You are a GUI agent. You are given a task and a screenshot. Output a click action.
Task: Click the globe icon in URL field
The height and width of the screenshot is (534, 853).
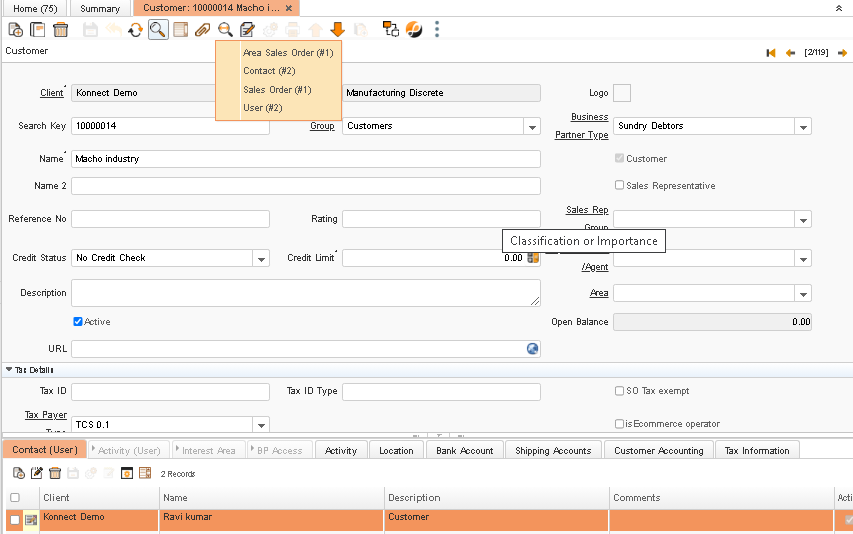click(x=533, y=349)
